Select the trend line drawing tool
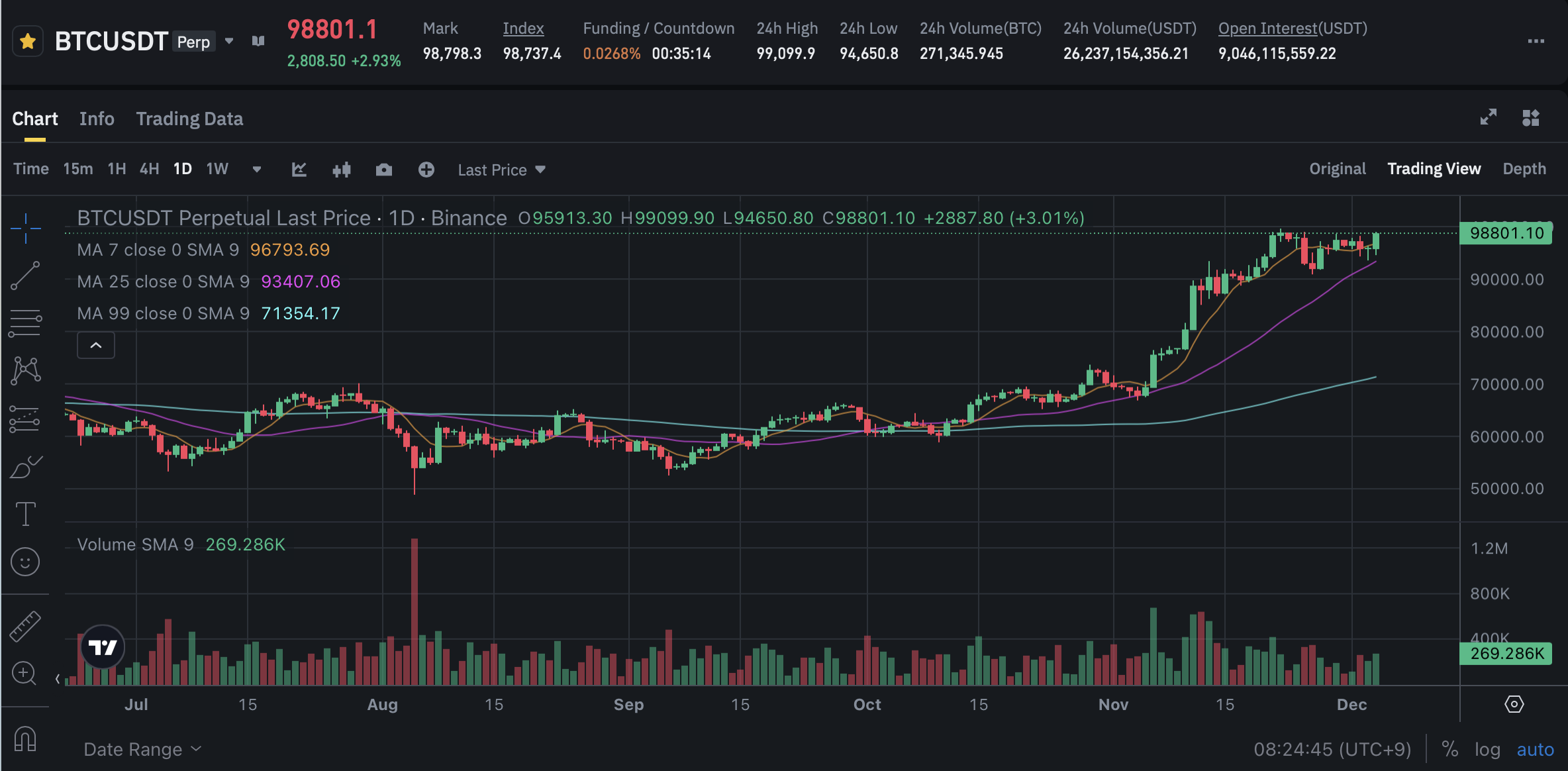Screen dimensions: 1568x771 click(26, 276)
